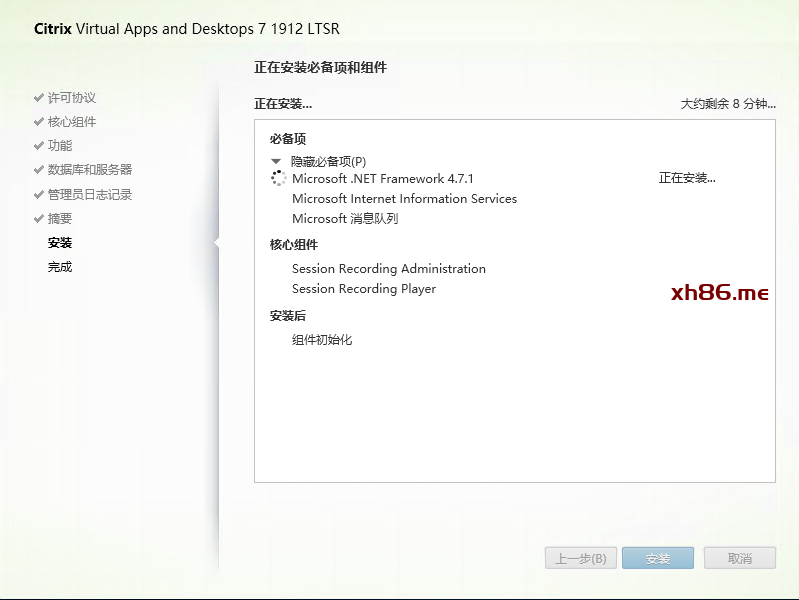Viewport: 799px width, 600px height.
Task: Click checkmark icon next to 核心组件
Action: [x=39, y=122]
